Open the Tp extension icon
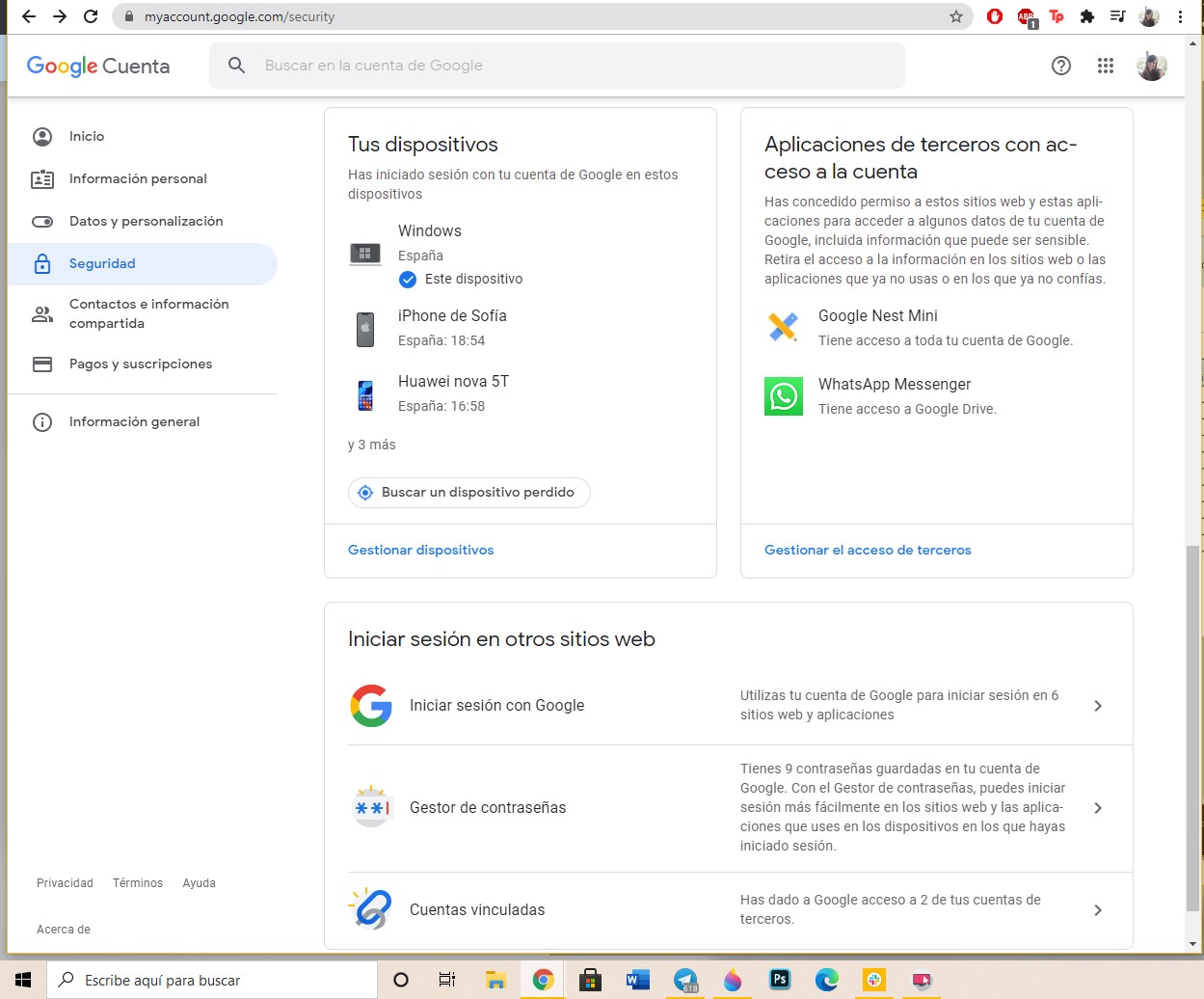This screenshot has height=999, width=1204. pos(1057,16)
